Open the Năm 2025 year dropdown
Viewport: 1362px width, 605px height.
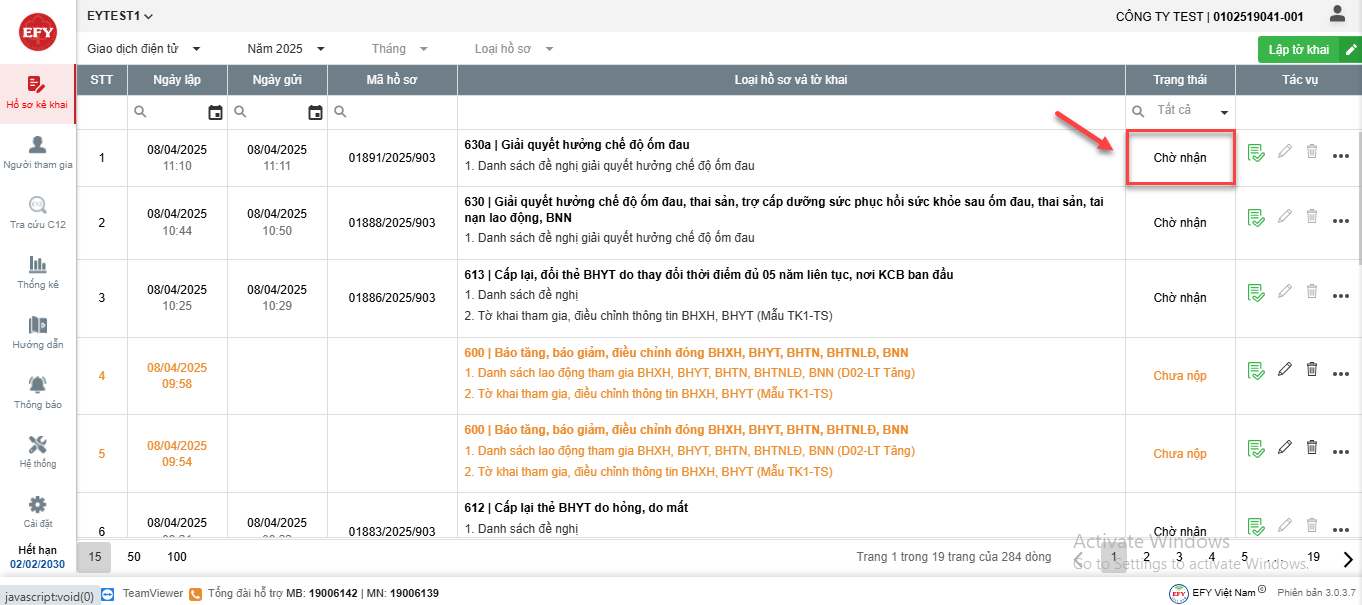click(x=287, y=48)
